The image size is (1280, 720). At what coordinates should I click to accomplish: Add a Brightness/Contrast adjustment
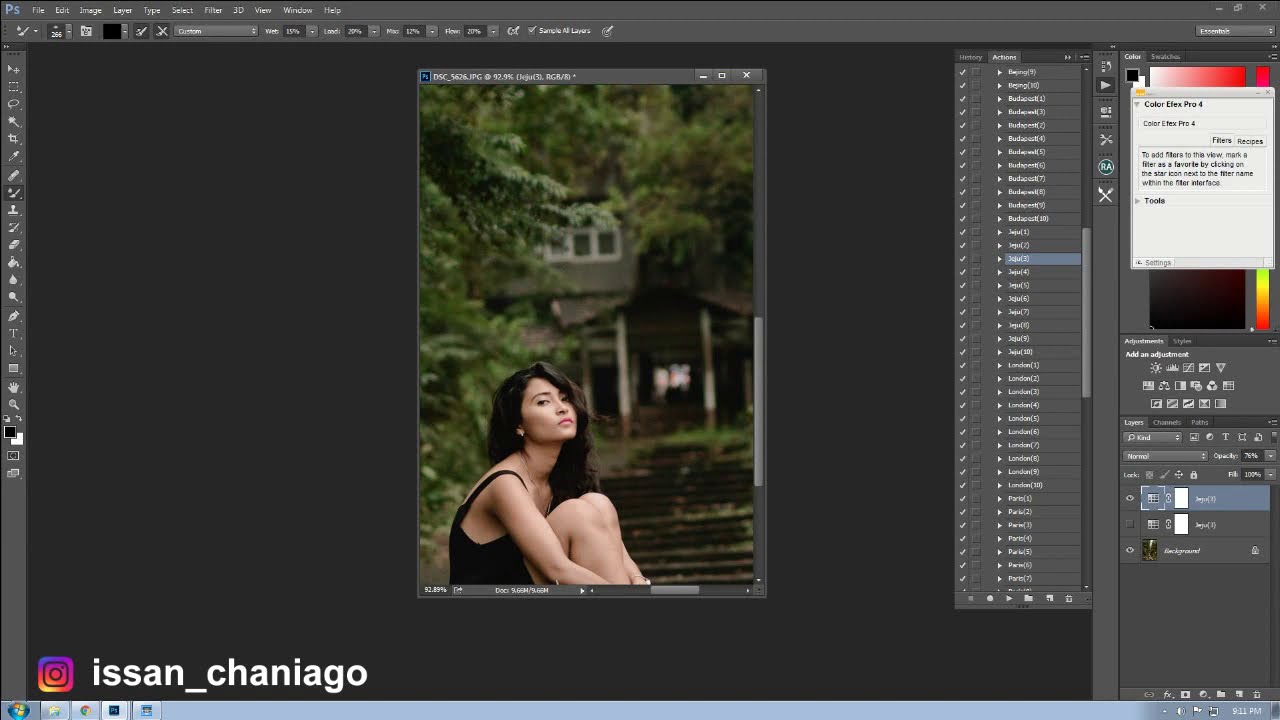tap(1156, 368)
